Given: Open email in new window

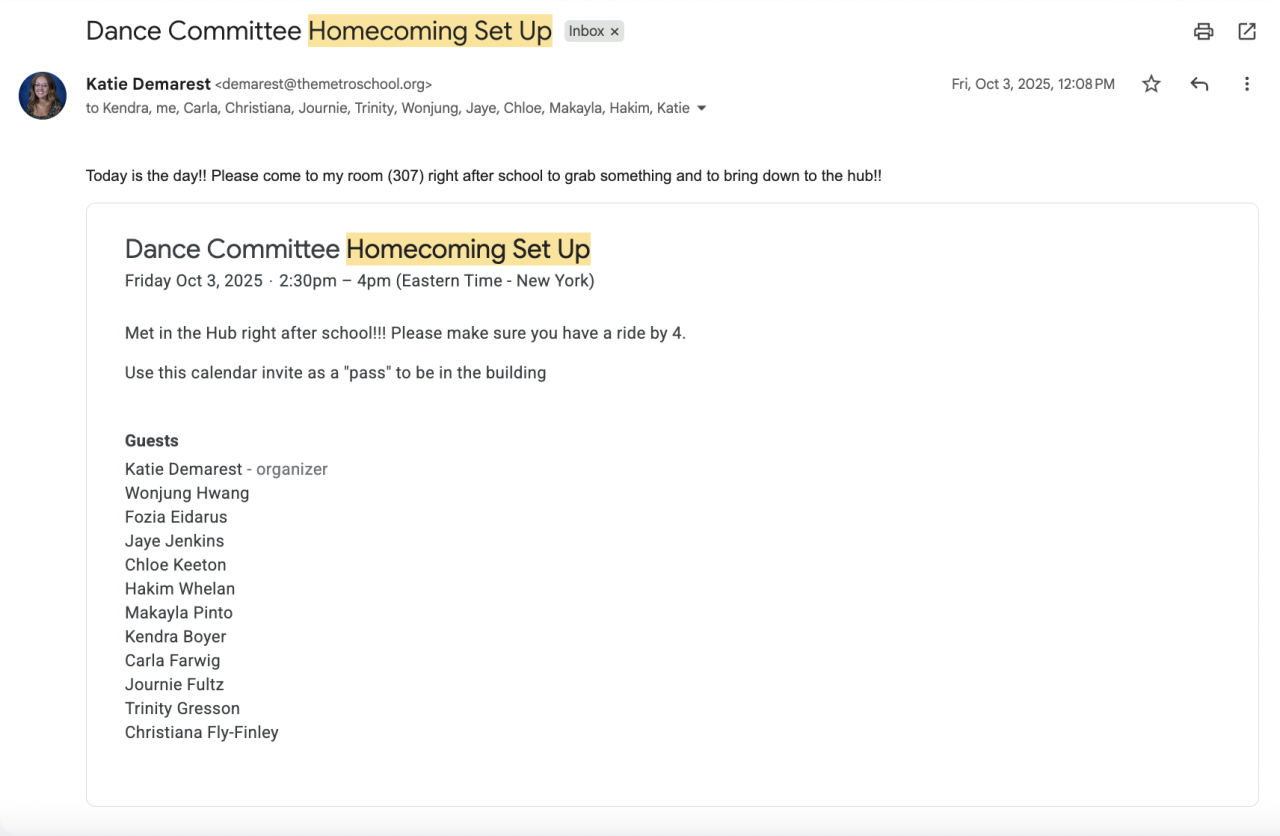Looking at the screenshot, I should tap(1247, 31).
